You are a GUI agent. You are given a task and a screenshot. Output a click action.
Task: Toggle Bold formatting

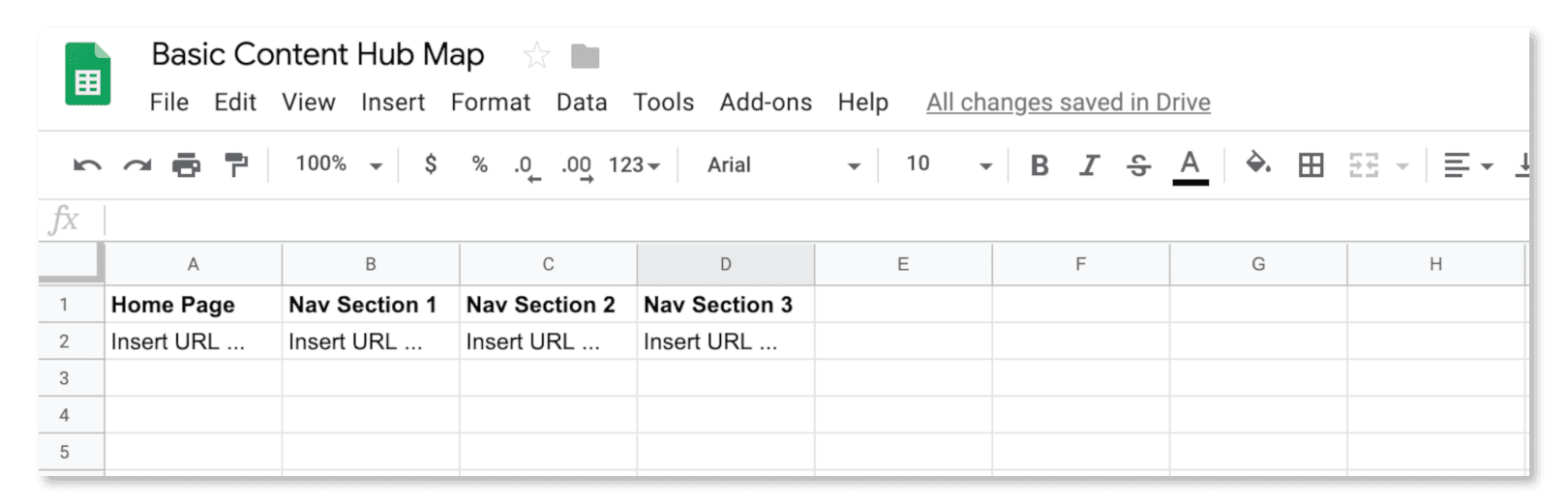(x=1040, y=165)
